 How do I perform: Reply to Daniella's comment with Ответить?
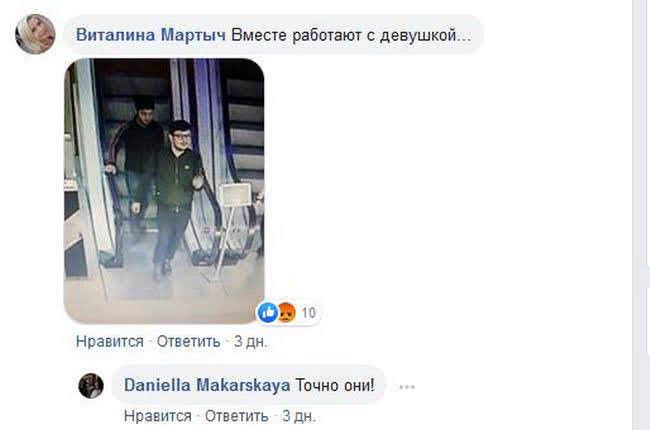click(x=236, y=415)
